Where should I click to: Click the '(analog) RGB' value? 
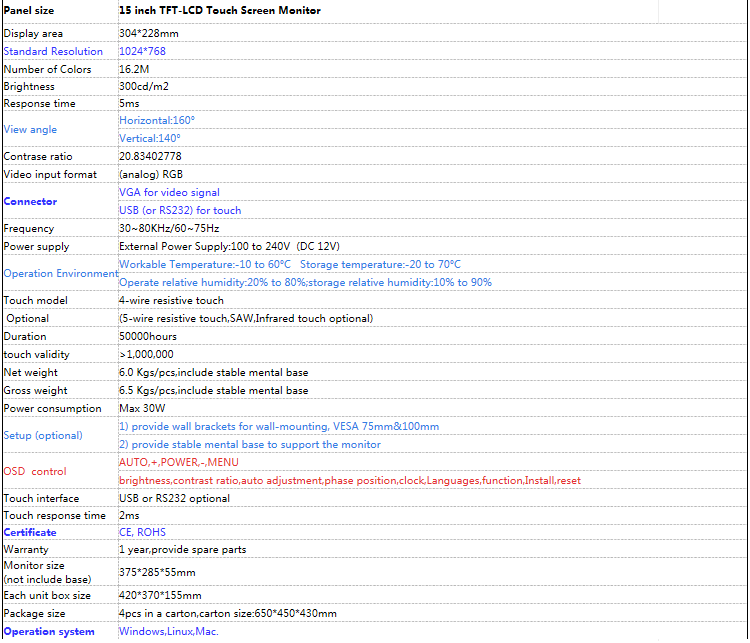click(151, 175)
